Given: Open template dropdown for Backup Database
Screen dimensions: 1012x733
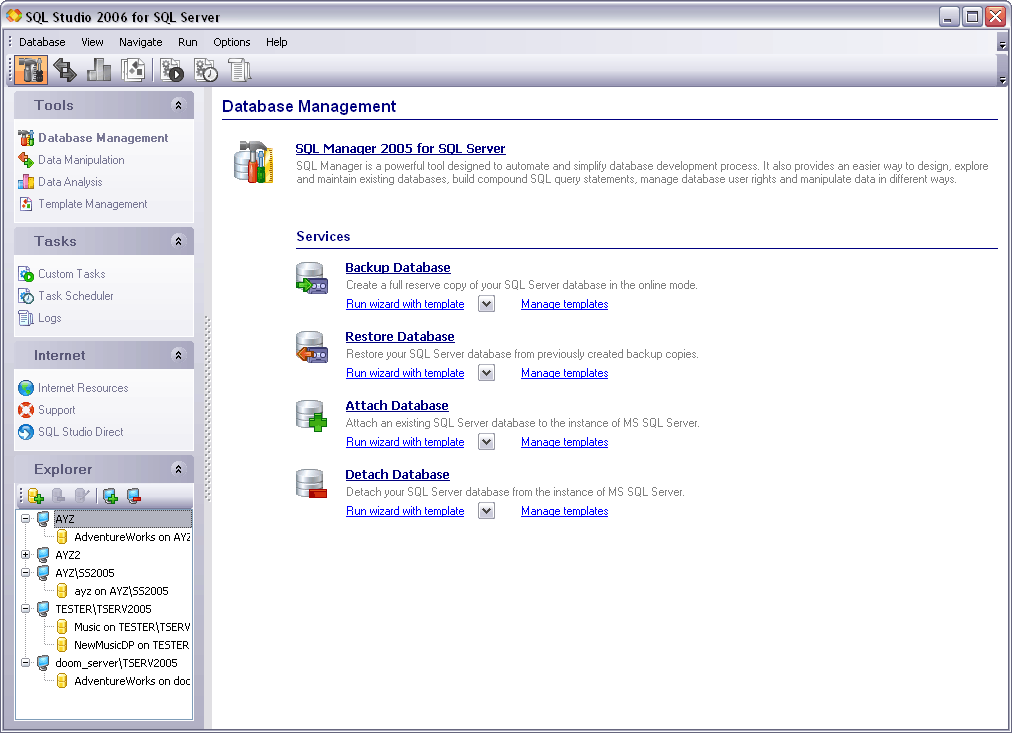Looking at the screenshot, I should pyautogui.click(x=486, y=304).
